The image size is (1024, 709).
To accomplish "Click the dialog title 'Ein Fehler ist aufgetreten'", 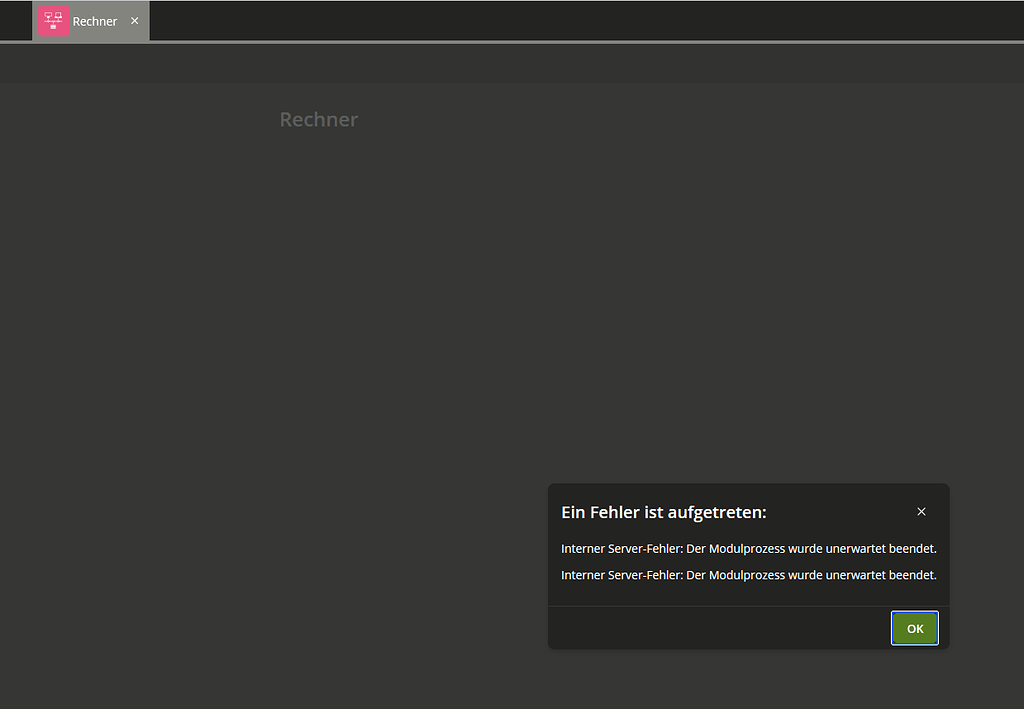I will pos(663,511).
